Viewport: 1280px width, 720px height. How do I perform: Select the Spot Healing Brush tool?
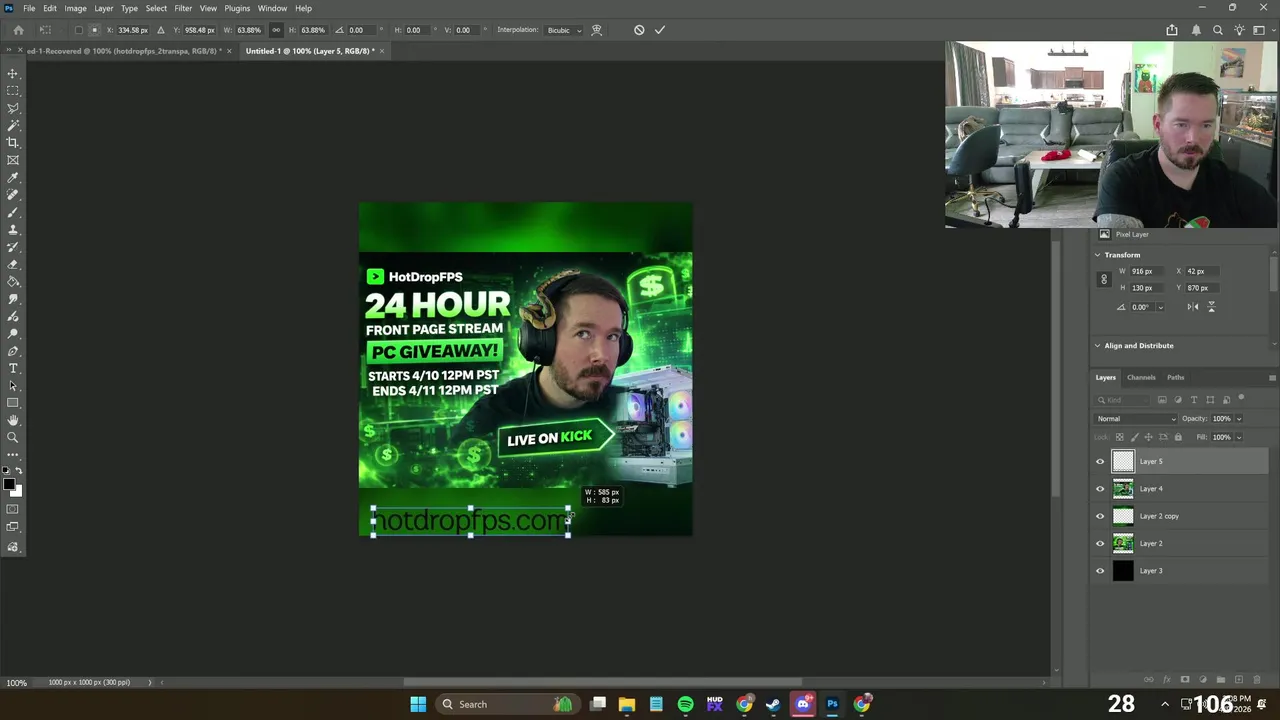pyautogui.click(x=13, y=195)
